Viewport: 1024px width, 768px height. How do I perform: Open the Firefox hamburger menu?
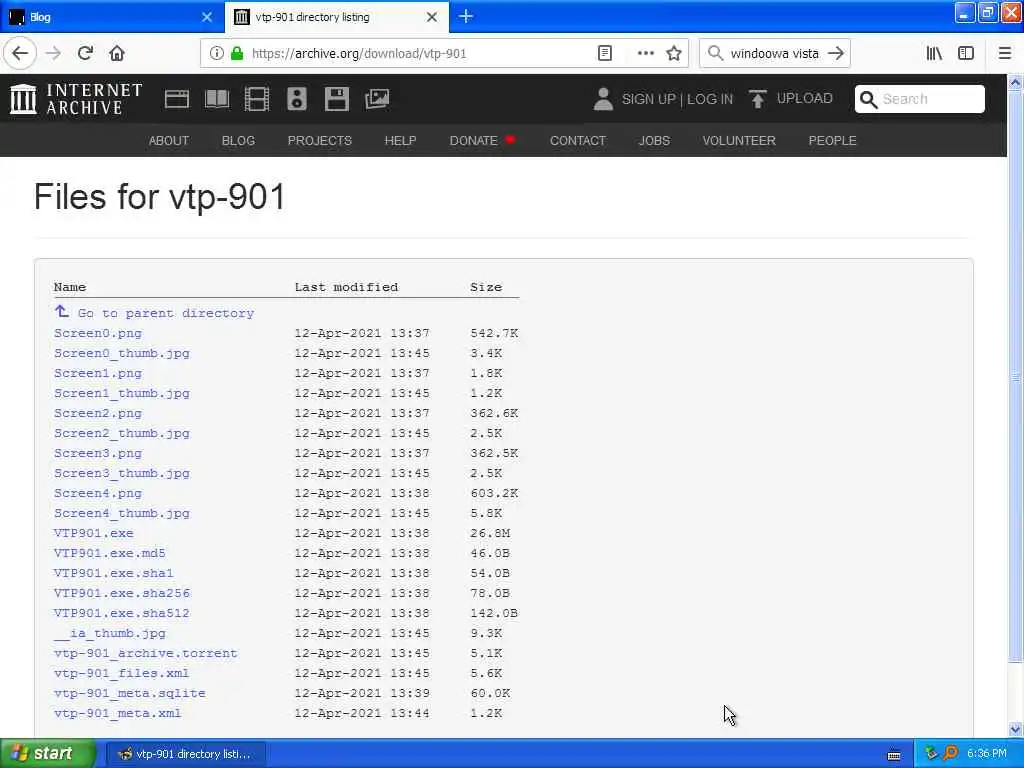pyautogui.click(x=1004, y=54)
